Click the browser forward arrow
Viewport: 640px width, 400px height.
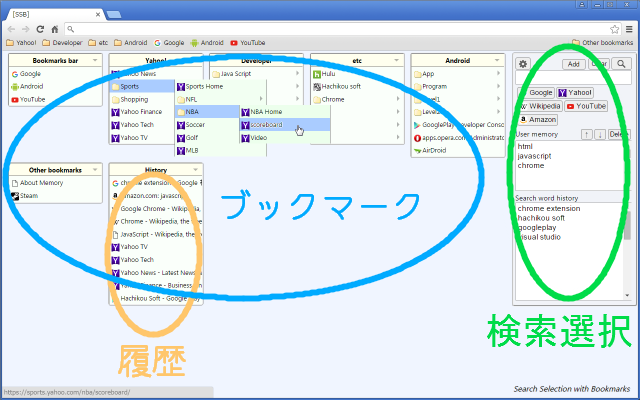[x=25, y=29]
